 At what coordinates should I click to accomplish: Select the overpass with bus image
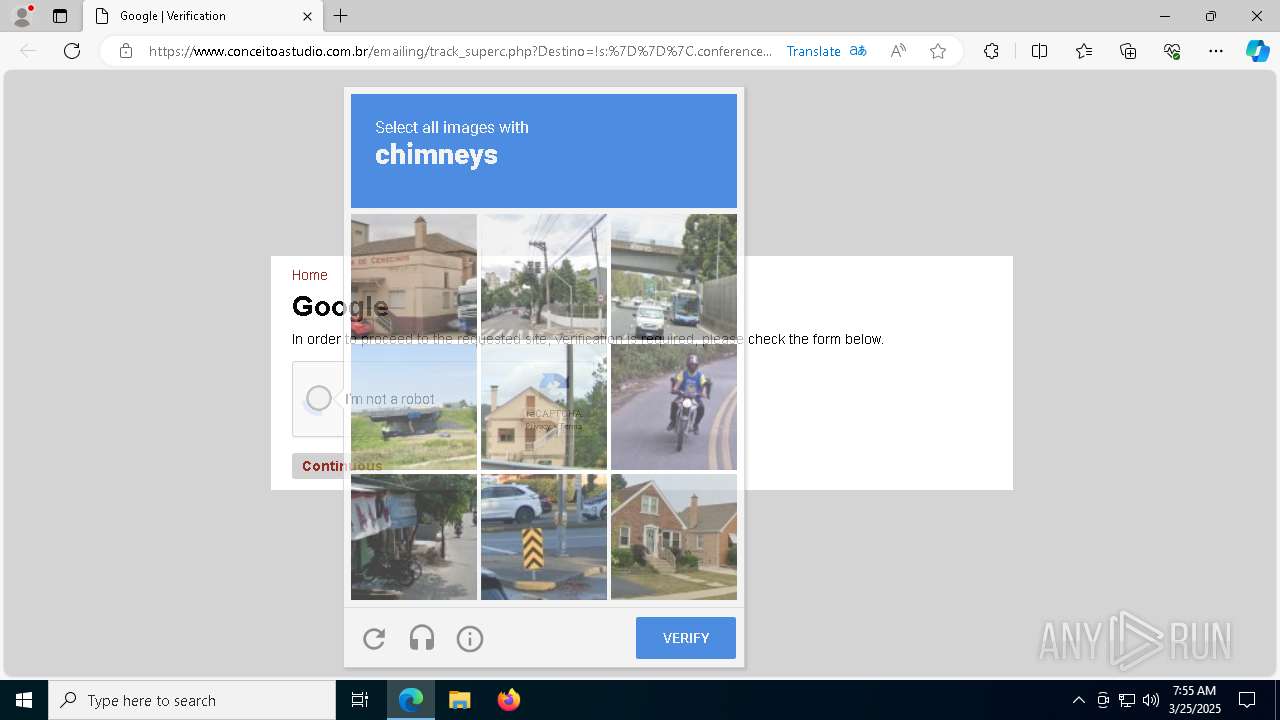(674, 277)
